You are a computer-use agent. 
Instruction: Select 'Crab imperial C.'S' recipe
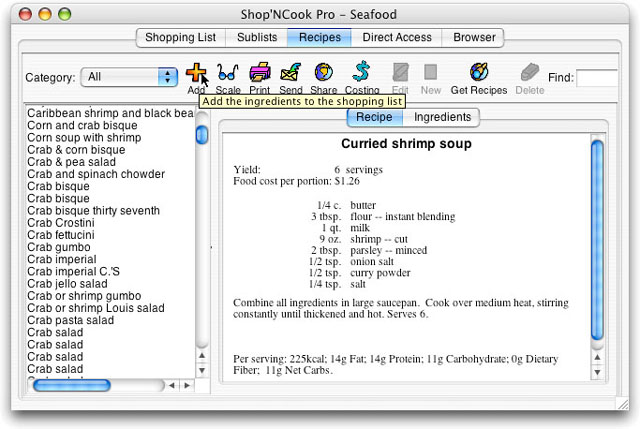point(73,271)
